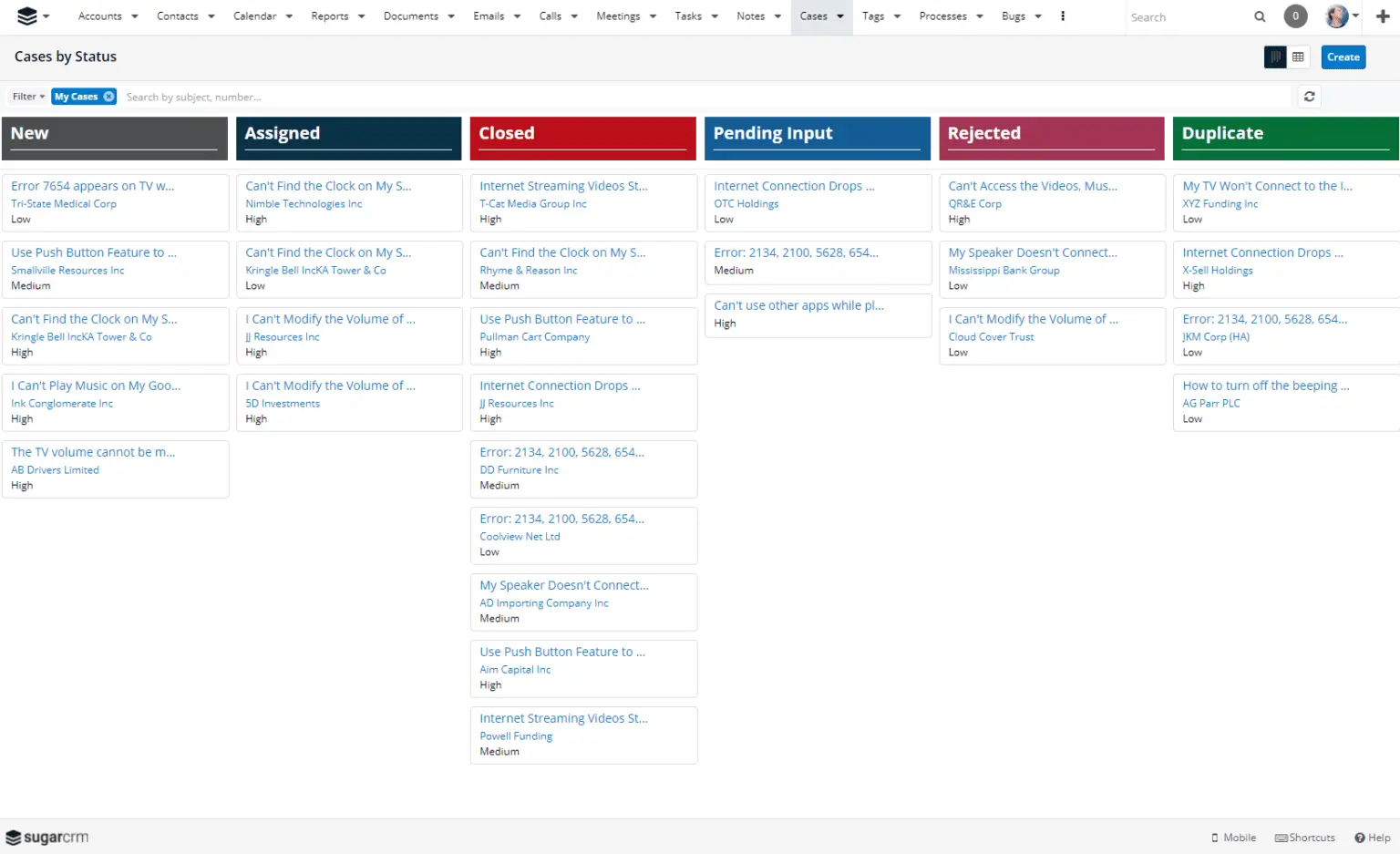Click the dark Assigned column header
Screen dimensions: 1400x854
pos(348,139)
